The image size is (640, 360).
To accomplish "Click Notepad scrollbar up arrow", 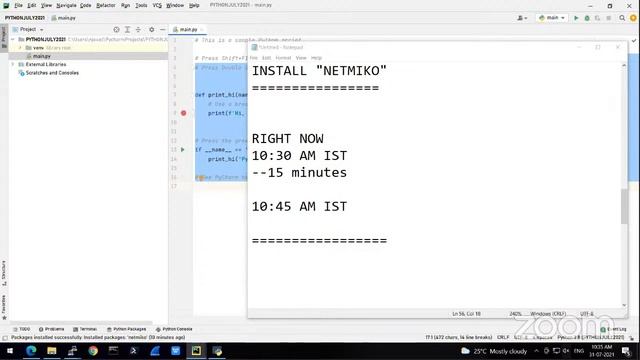I will tap(624, 65).
